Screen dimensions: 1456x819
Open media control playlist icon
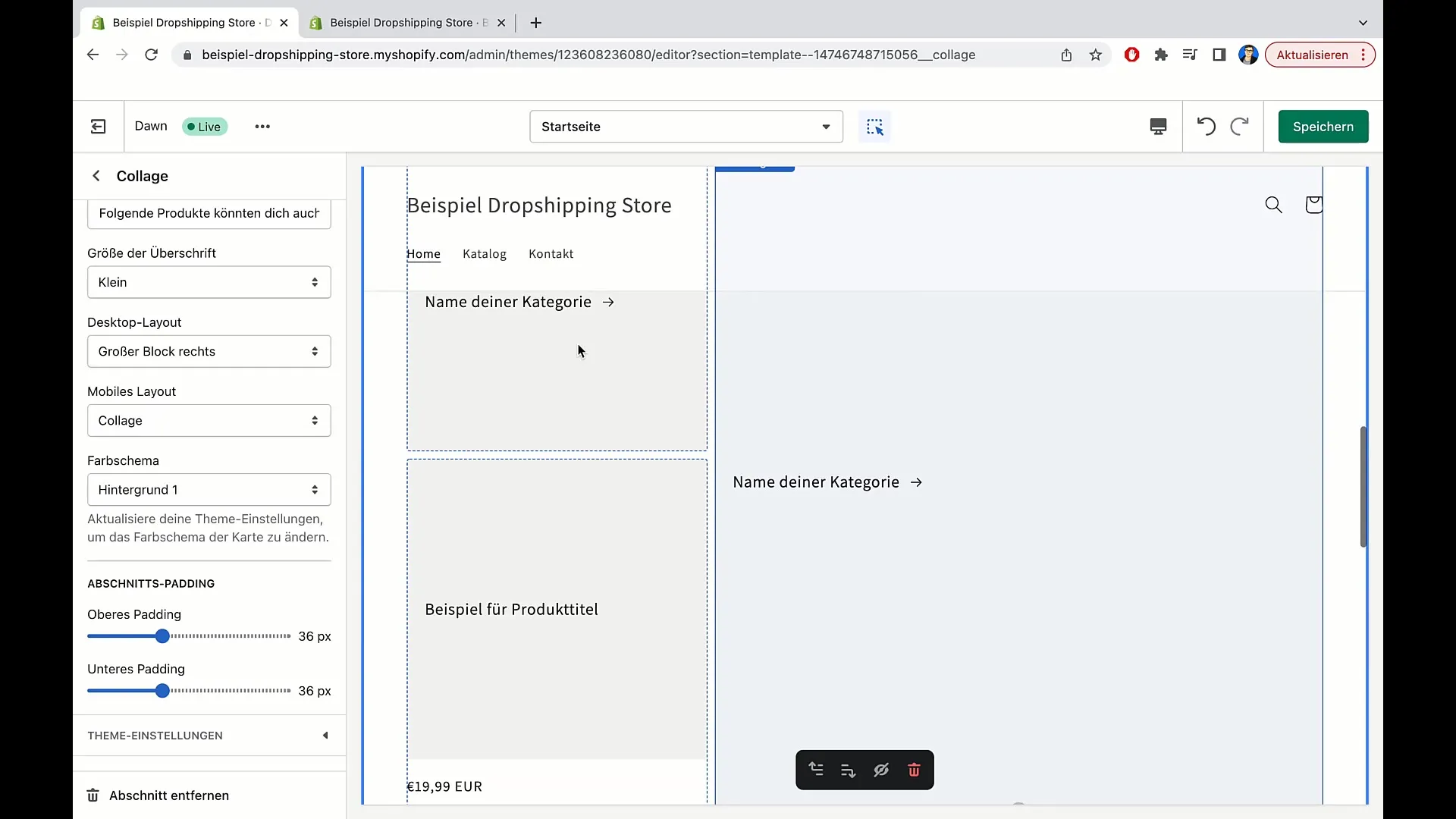tap(1189, 55)
